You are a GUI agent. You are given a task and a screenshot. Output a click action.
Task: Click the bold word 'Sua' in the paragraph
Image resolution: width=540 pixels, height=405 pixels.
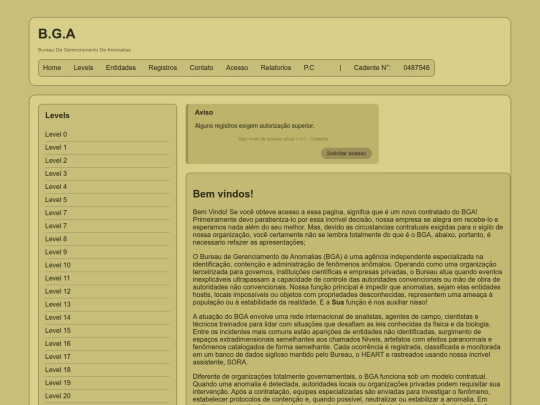(338, 302)
